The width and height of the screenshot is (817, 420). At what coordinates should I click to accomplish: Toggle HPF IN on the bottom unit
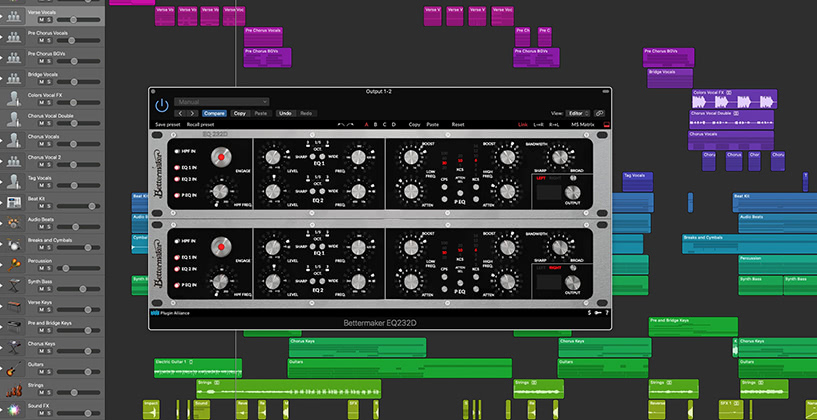click(x=178, y=241)
